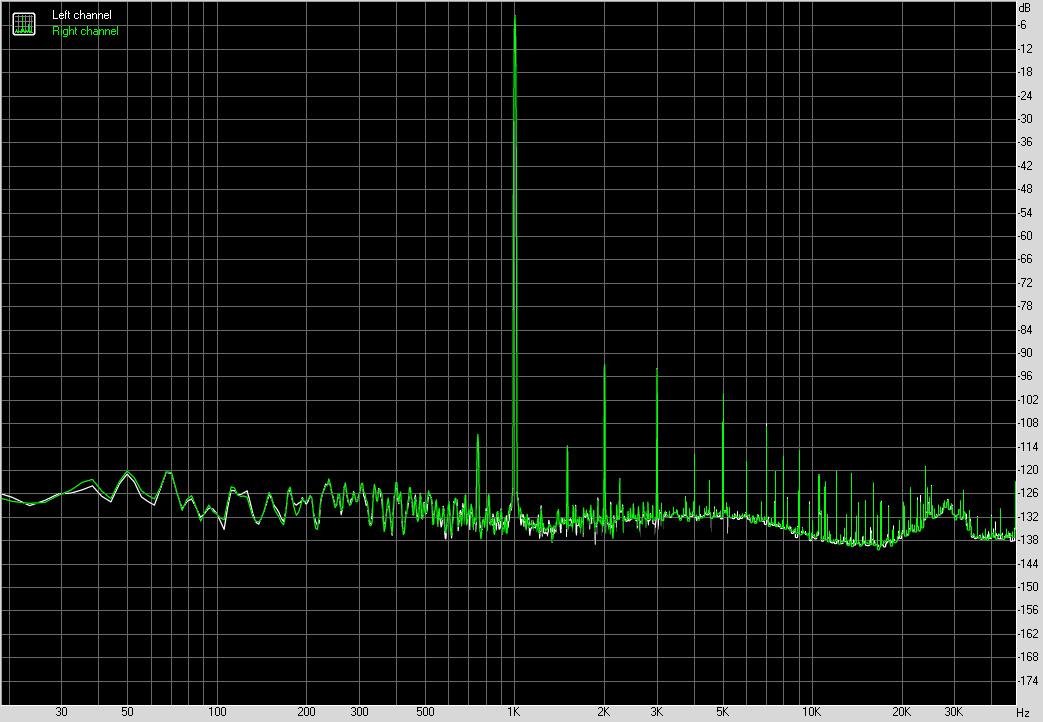Click the 50 label on the frequency axis
The height and width of the screenshot is (722, 1043).
127,712
